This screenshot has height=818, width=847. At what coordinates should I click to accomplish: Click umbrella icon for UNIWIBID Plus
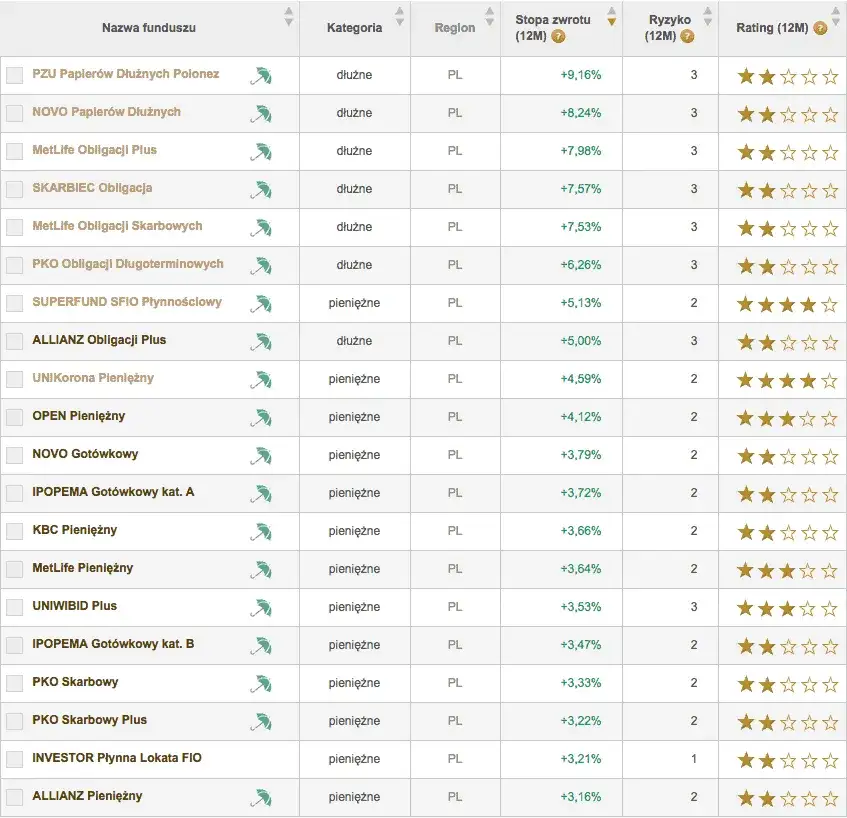pyautogui.click(x=261, y=608)
